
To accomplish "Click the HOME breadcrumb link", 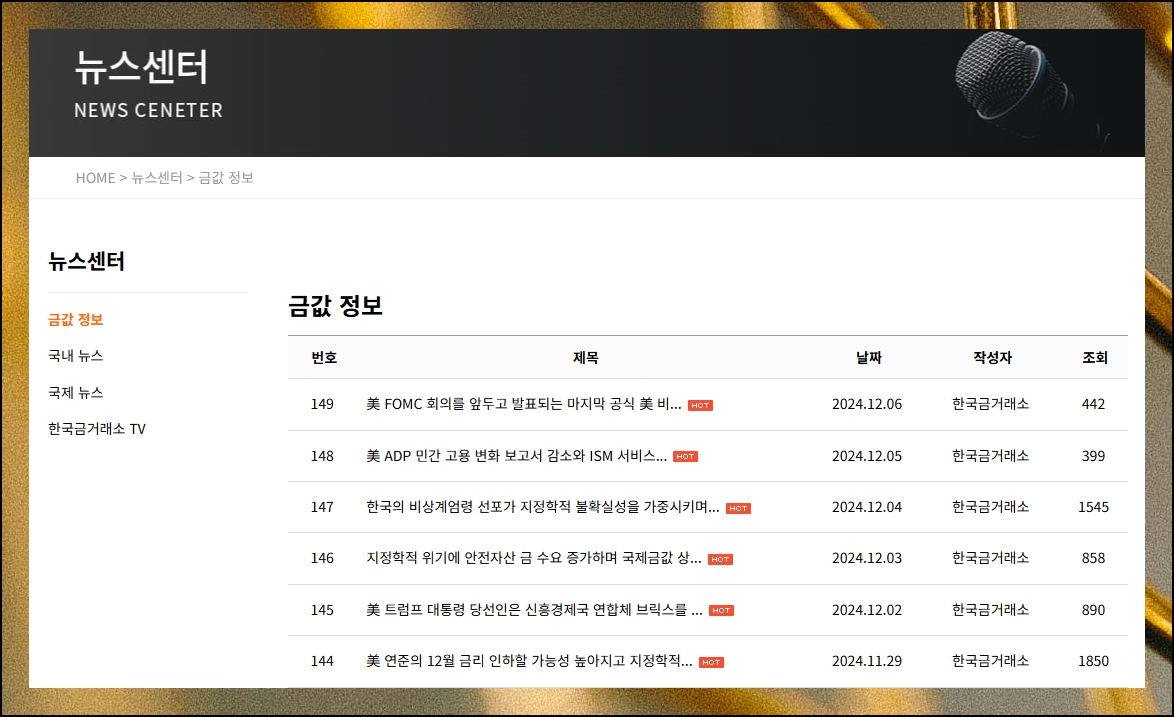I will click(95, 178).
